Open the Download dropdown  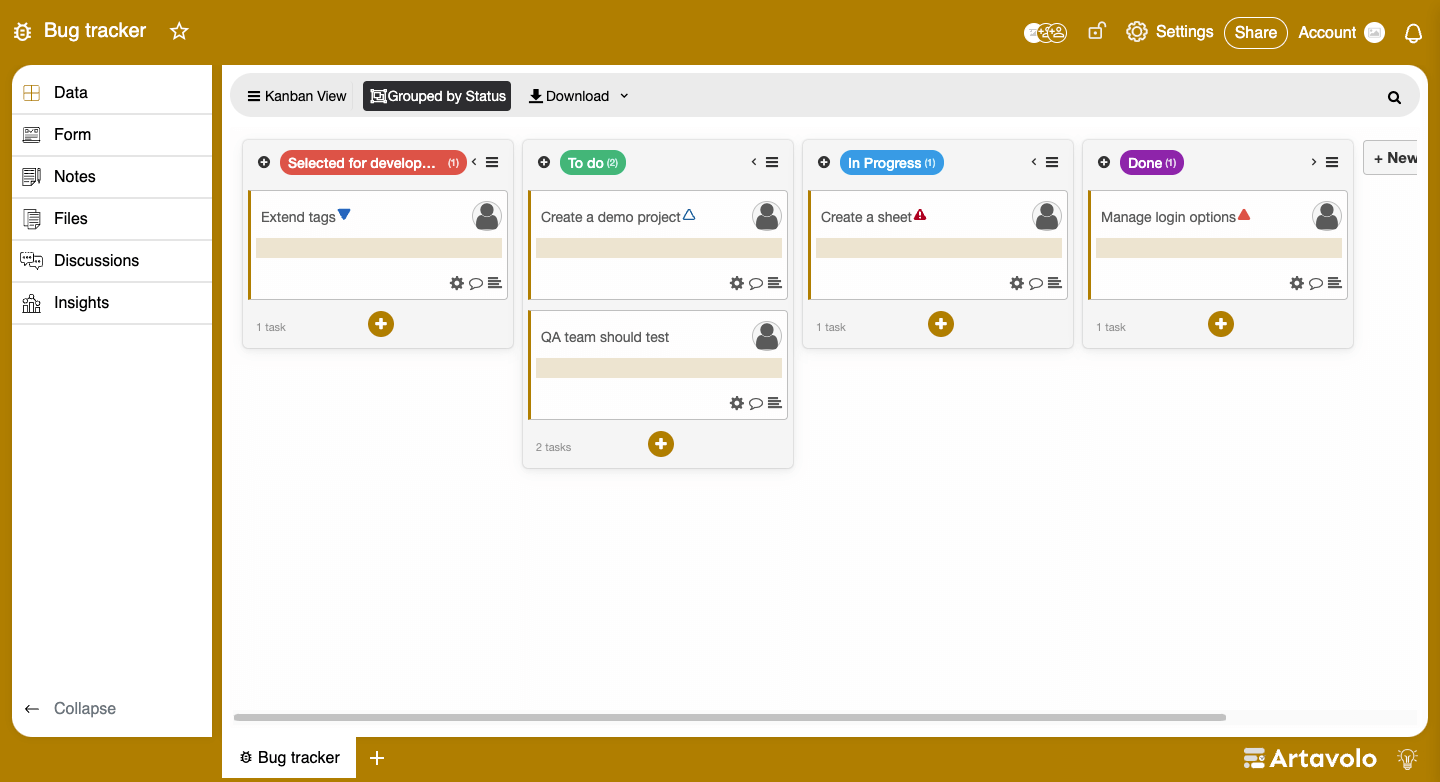tap(578, 96)
